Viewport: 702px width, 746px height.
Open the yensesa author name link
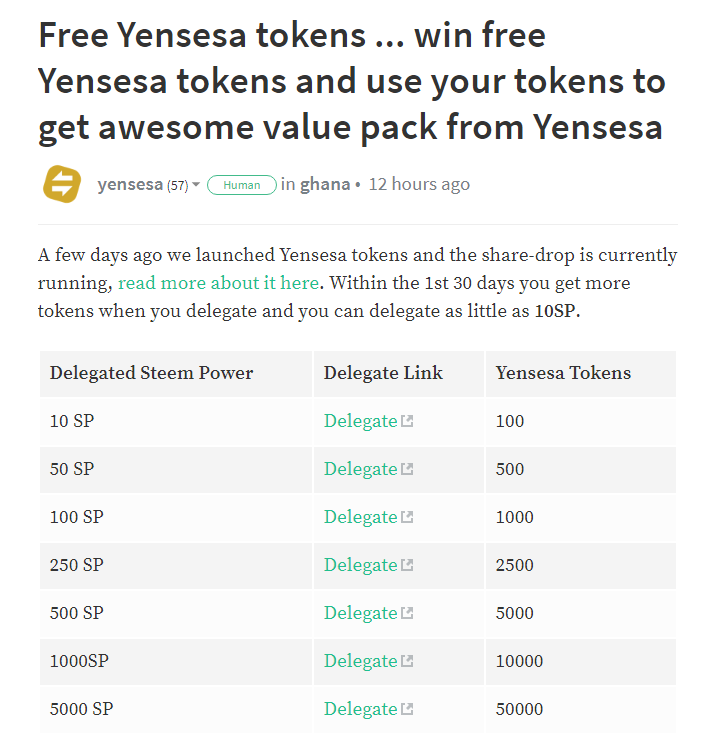point(130,184)
